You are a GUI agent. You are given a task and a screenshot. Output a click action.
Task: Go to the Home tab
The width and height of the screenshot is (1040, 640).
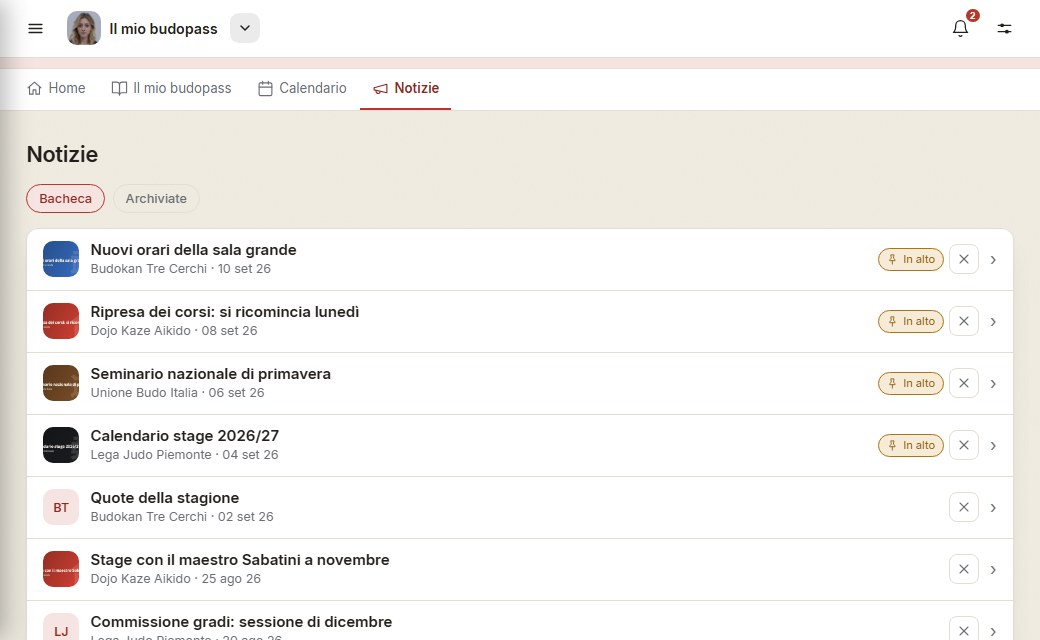(x=56, y=88)
